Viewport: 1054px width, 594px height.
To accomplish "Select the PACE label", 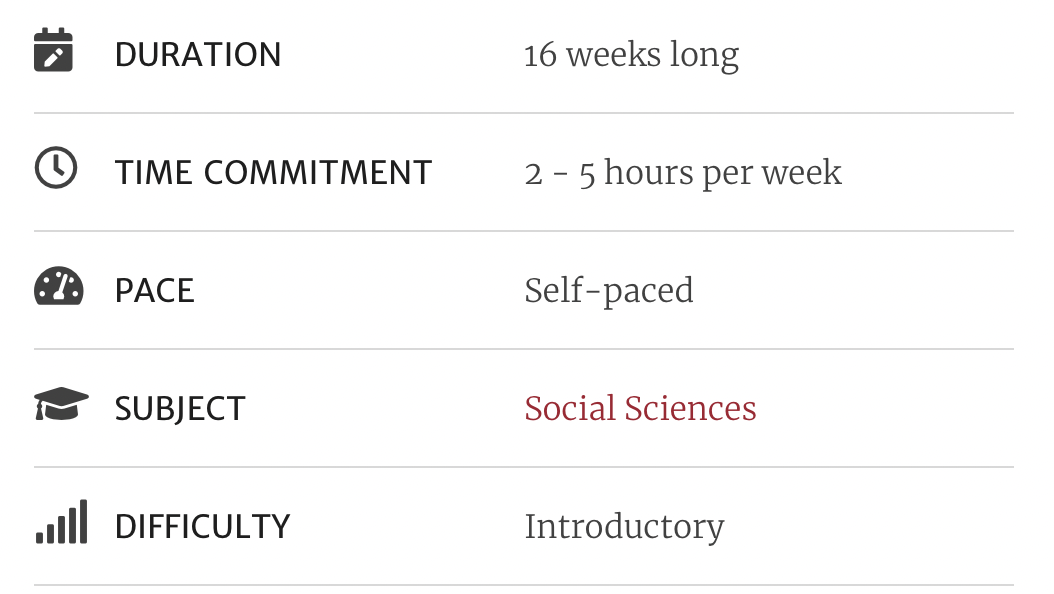I will pos(155,291).
